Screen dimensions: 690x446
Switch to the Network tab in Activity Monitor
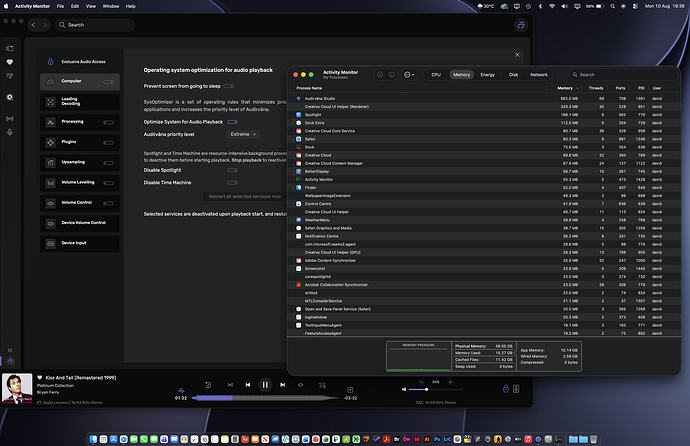539,75
